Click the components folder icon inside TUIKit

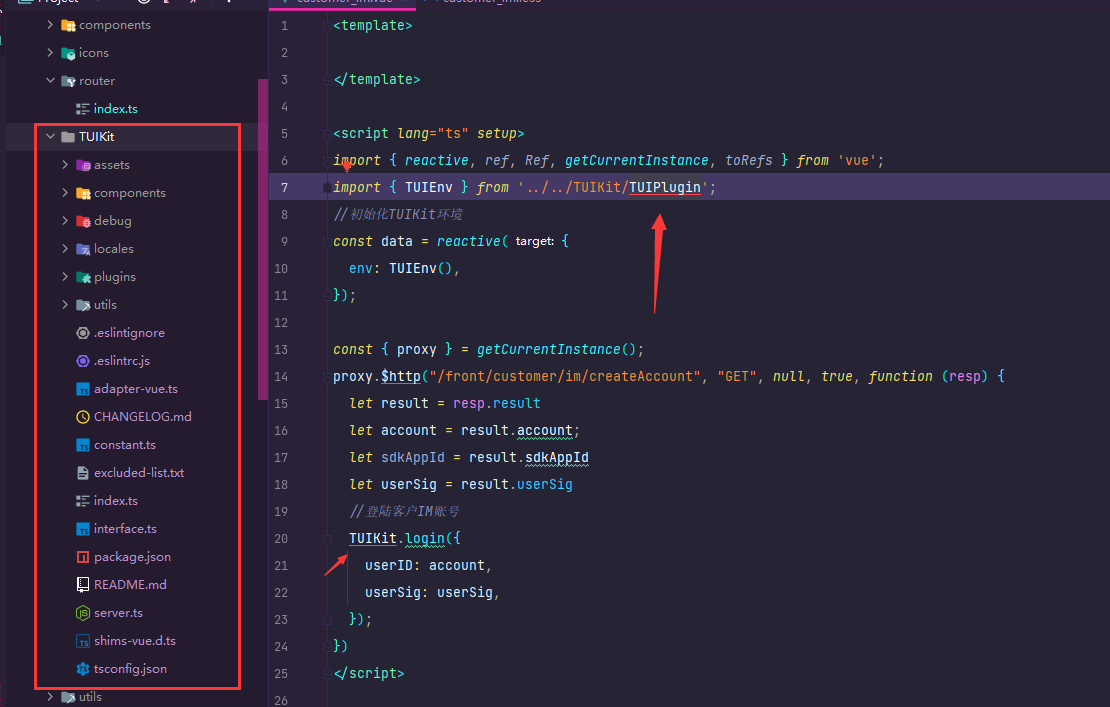(83, 193)
